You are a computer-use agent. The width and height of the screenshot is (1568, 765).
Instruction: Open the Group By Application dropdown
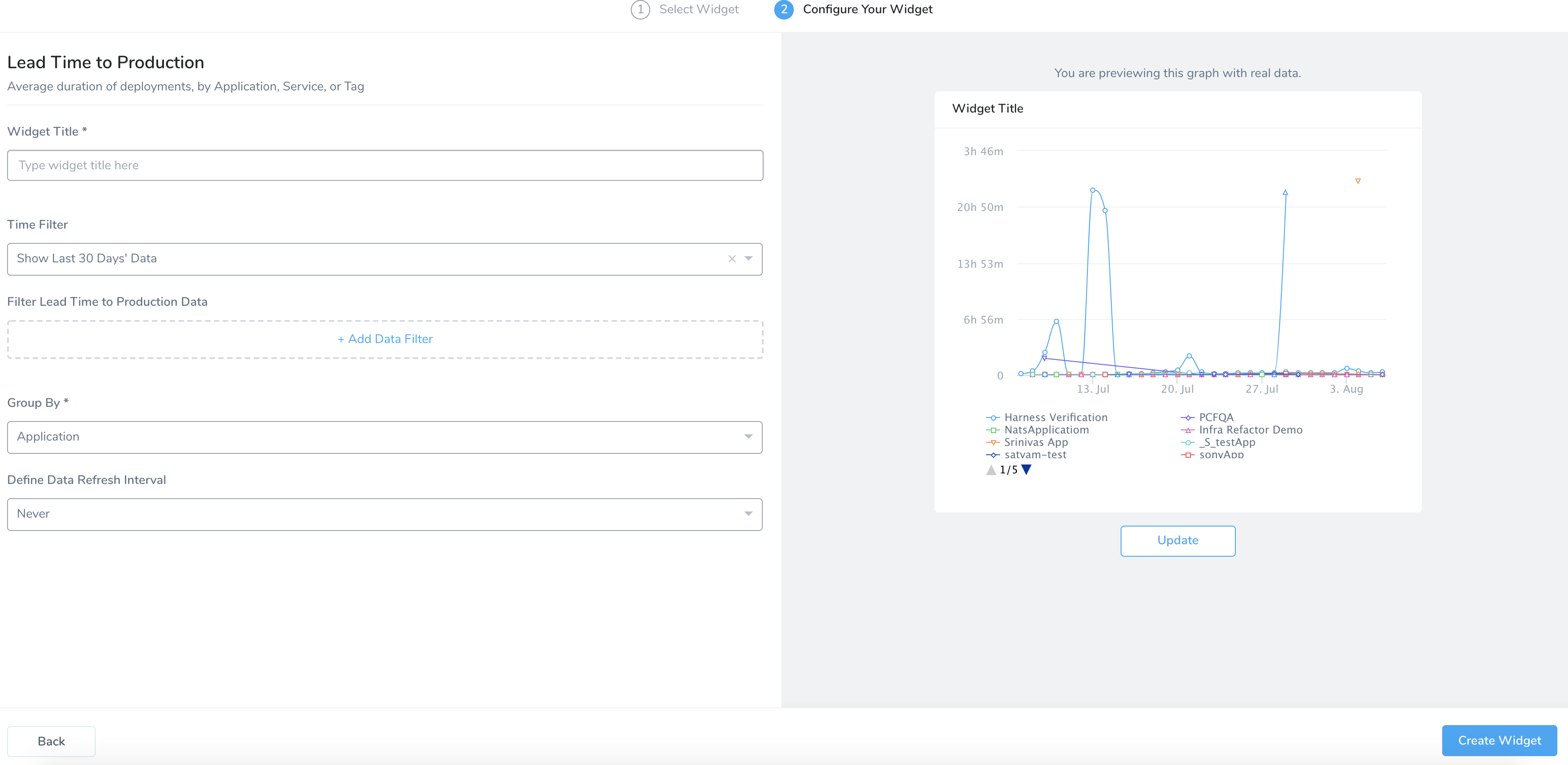coord(385,437)
